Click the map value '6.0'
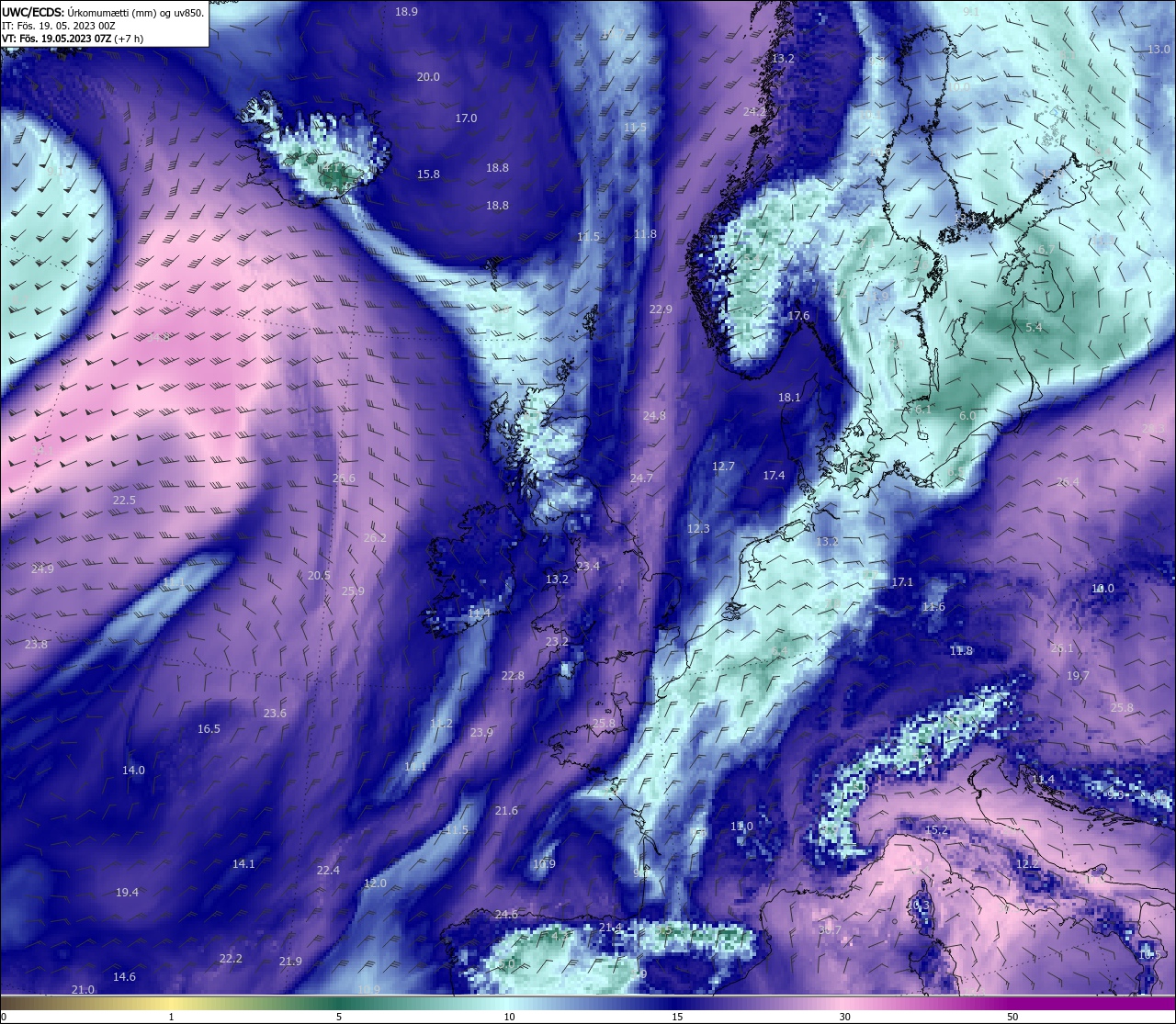The height and width of the screenshot is (1024, 1176). coord(967,416)
